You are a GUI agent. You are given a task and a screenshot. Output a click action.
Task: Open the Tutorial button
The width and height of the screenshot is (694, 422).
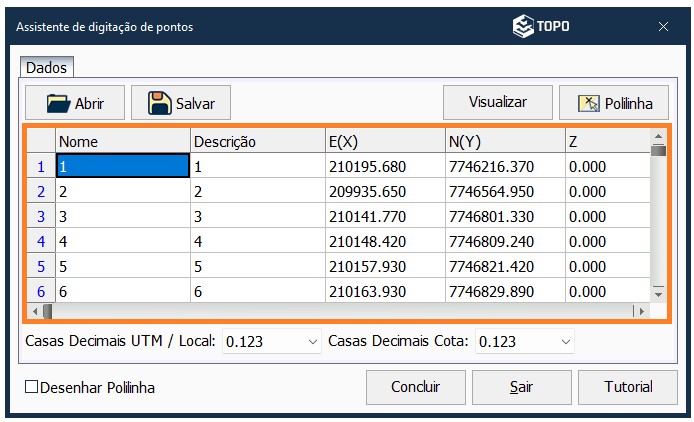point(628,387)
